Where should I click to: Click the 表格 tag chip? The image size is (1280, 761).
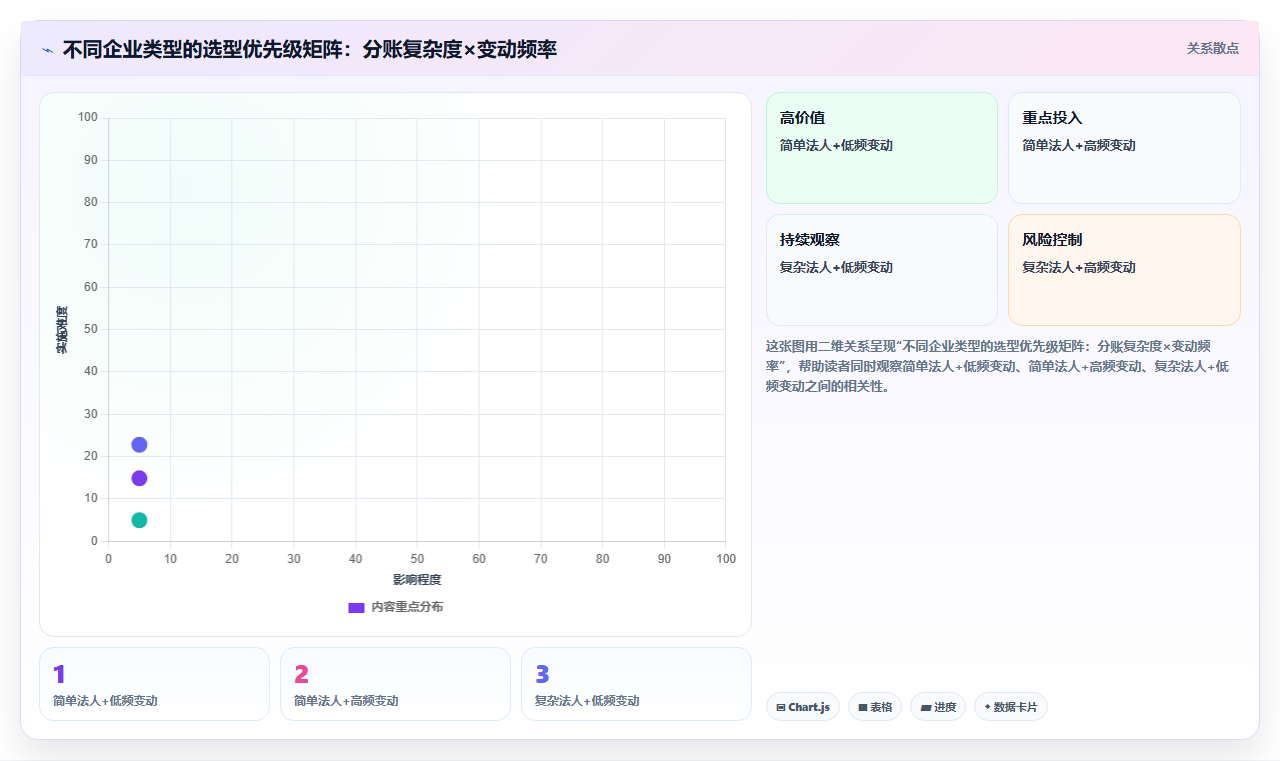(875, 707)
